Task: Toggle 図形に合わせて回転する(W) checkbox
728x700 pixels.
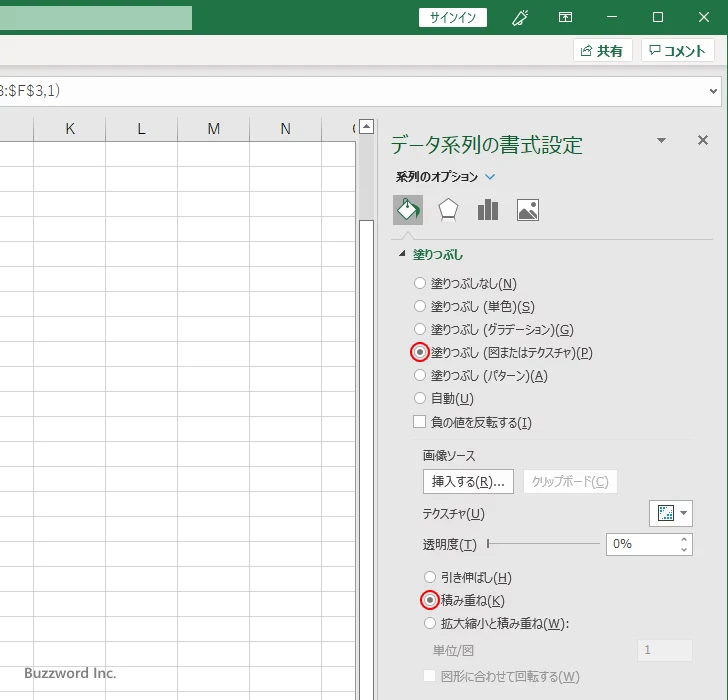Action: pyautogui.click(x=429, y=675)
